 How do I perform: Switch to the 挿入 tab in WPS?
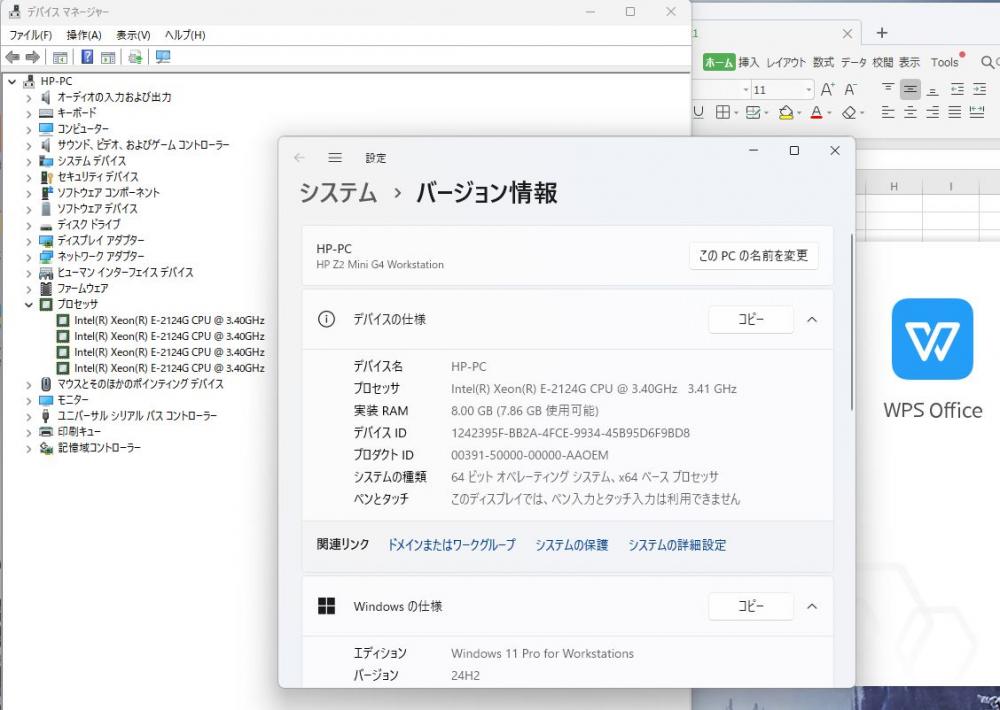749,62
